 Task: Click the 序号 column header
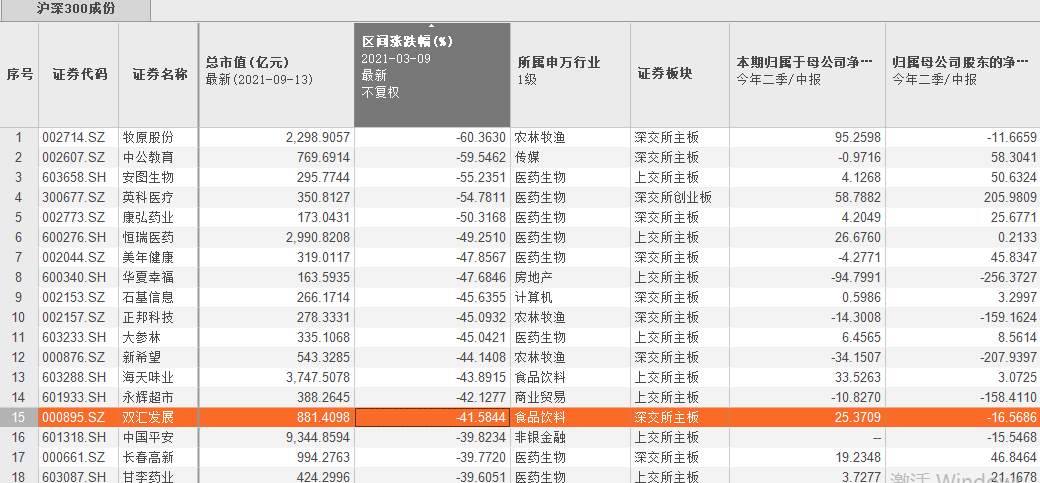[19, 75]
